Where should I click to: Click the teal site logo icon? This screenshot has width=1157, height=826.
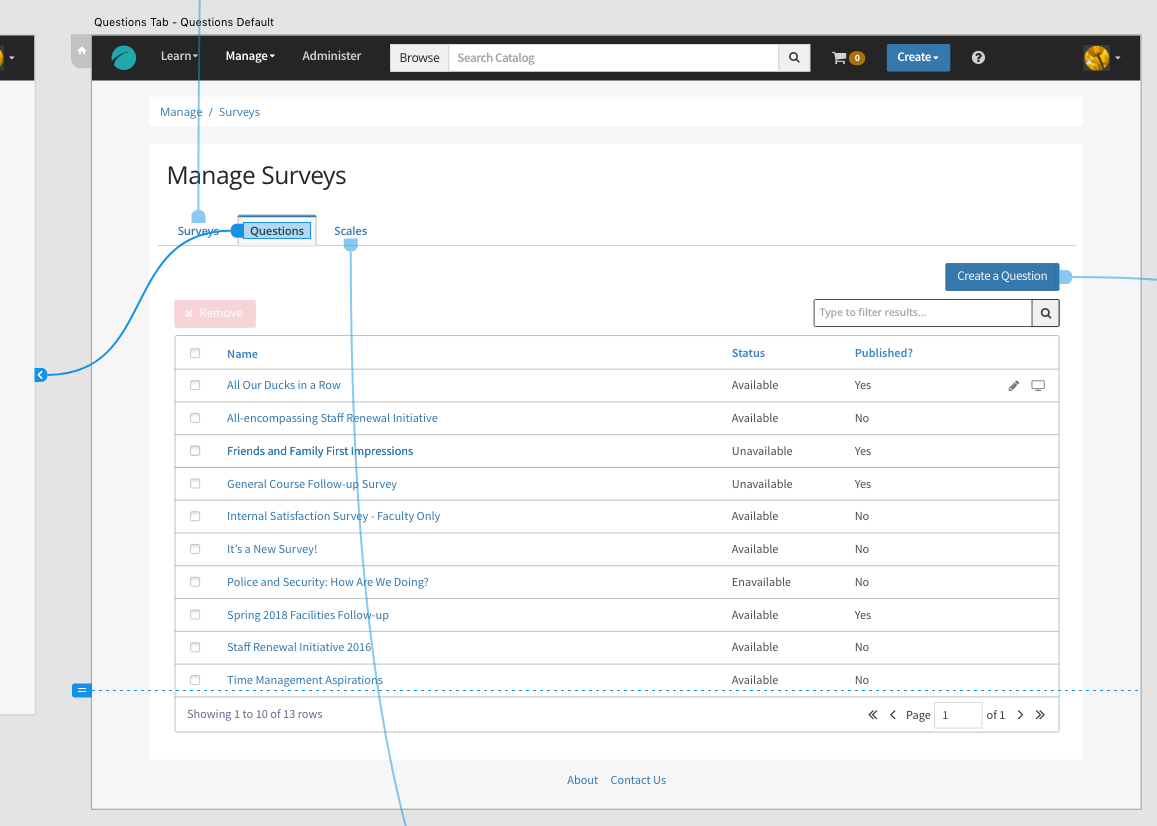(x=124, y=58)
